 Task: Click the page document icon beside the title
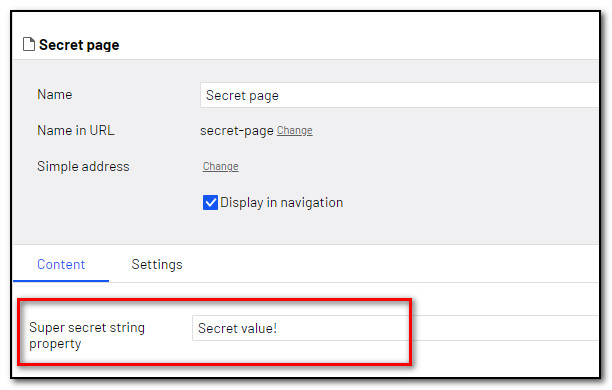pos(28,44)
